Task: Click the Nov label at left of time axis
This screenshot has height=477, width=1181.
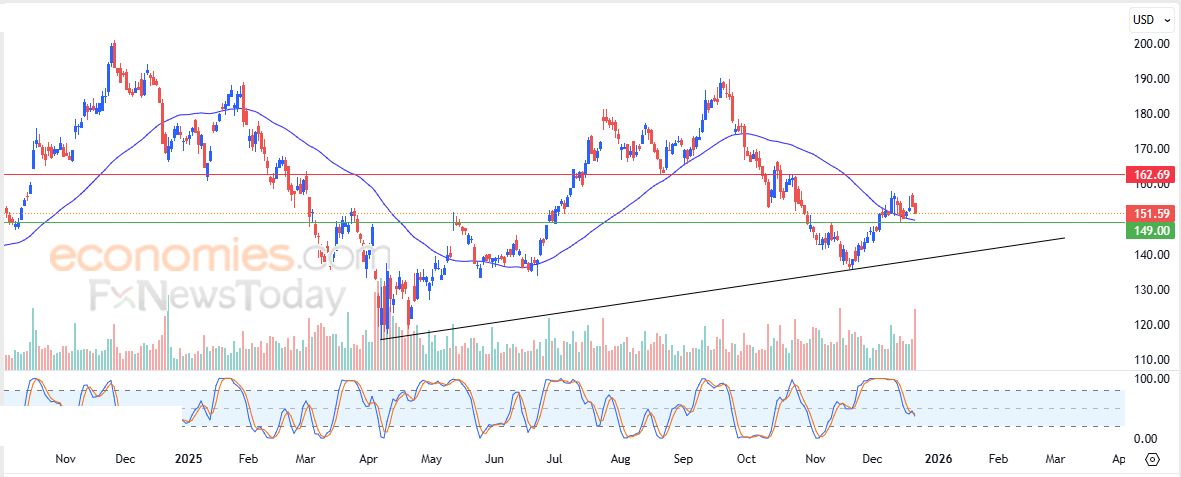Action: (x=66, y=458)
